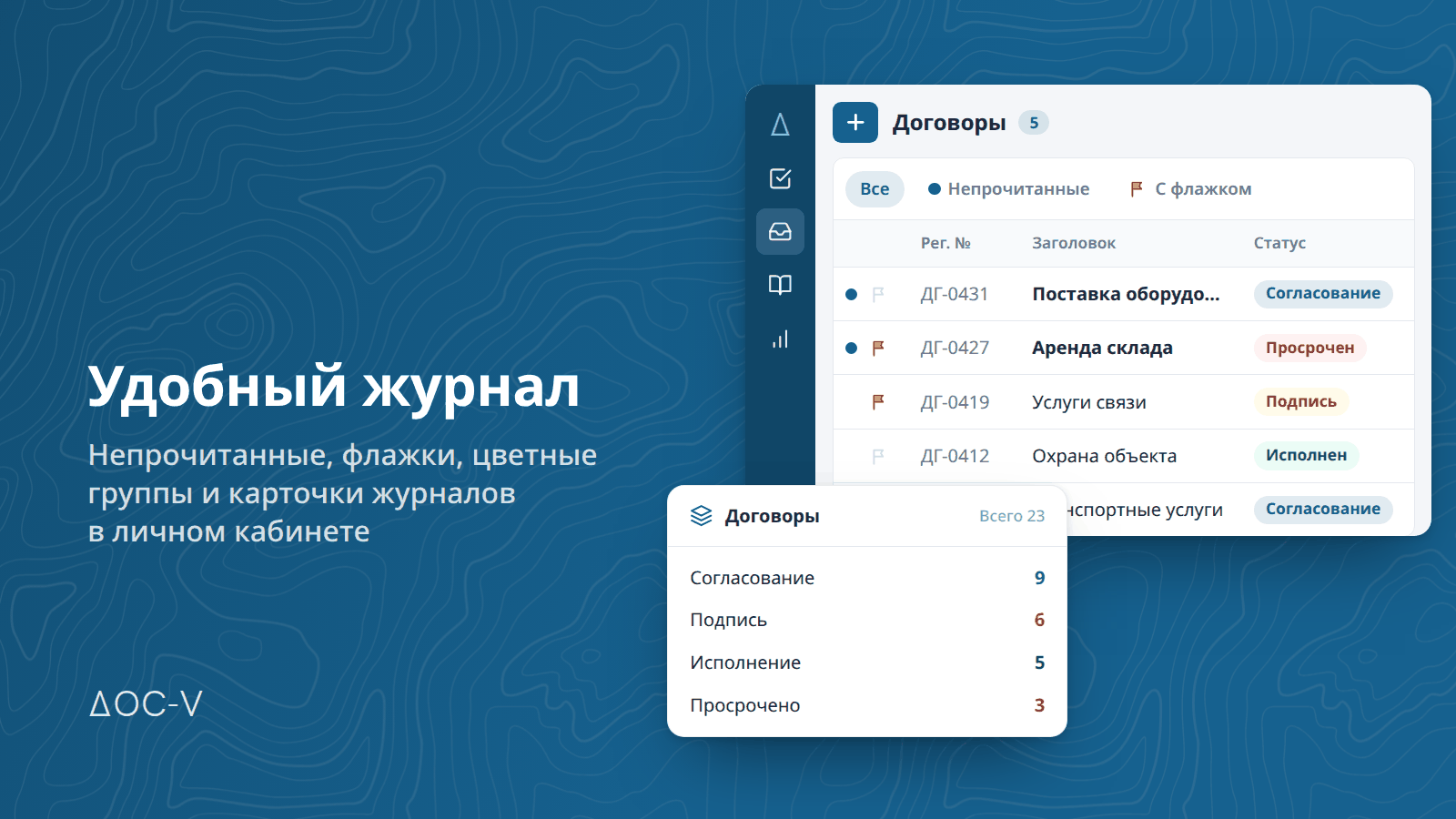Toggle flag on row ДГ-0427
This screenshot has width=1456, height=819.
point(878,348)
